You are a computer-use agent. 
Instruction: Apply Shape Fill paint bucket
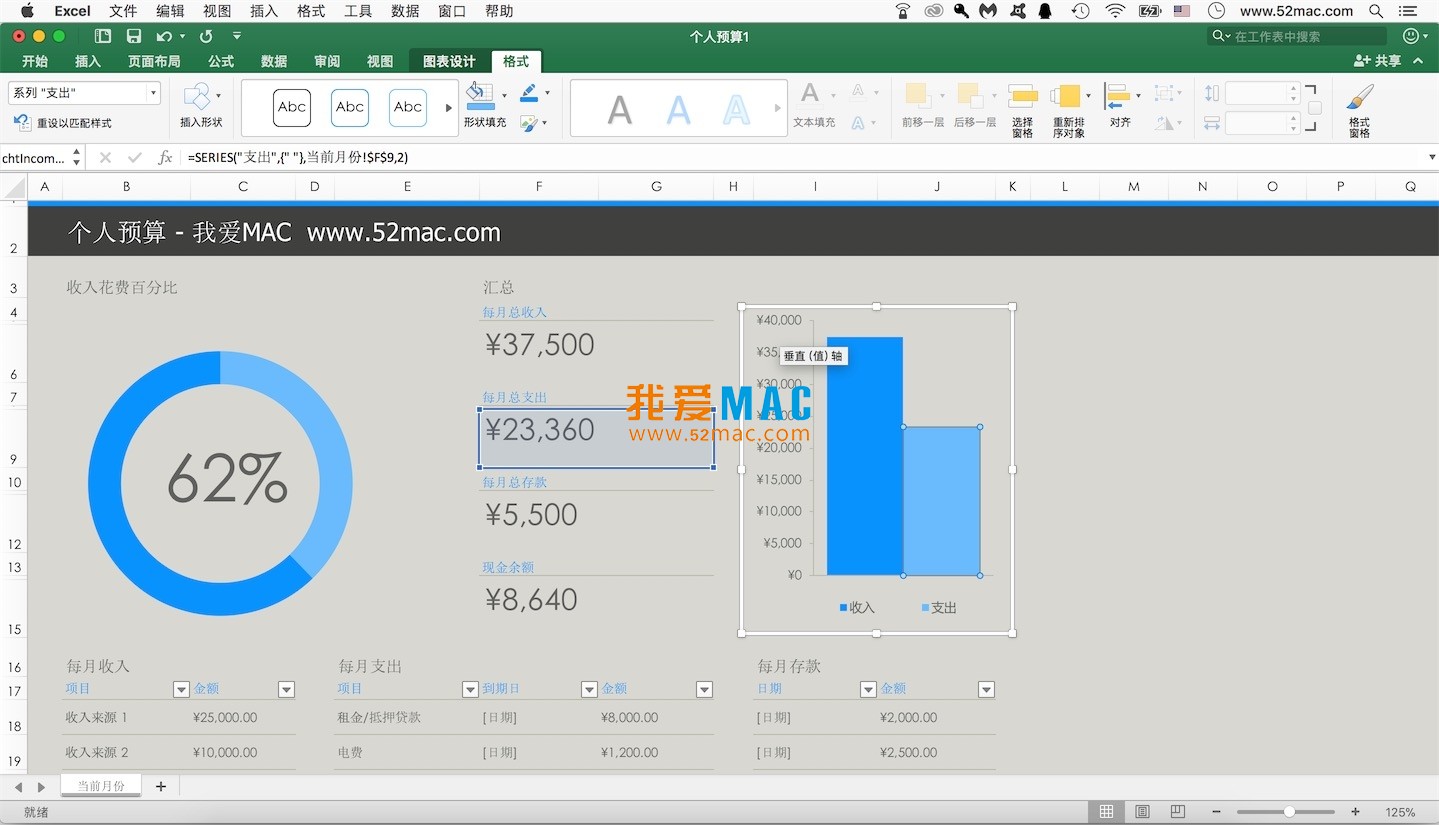[481, 95]
